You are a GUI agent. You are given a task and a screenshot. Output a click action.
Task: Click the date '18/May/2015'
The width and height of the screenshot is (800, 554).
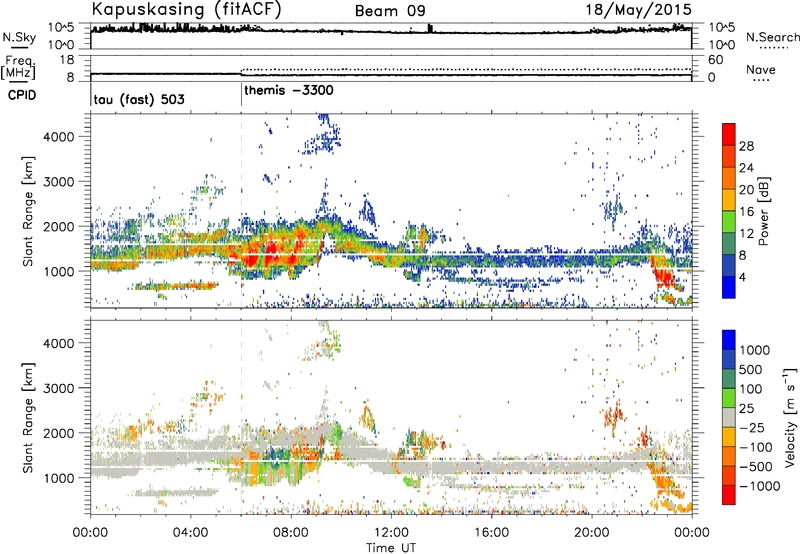click(x=638, y=10)
